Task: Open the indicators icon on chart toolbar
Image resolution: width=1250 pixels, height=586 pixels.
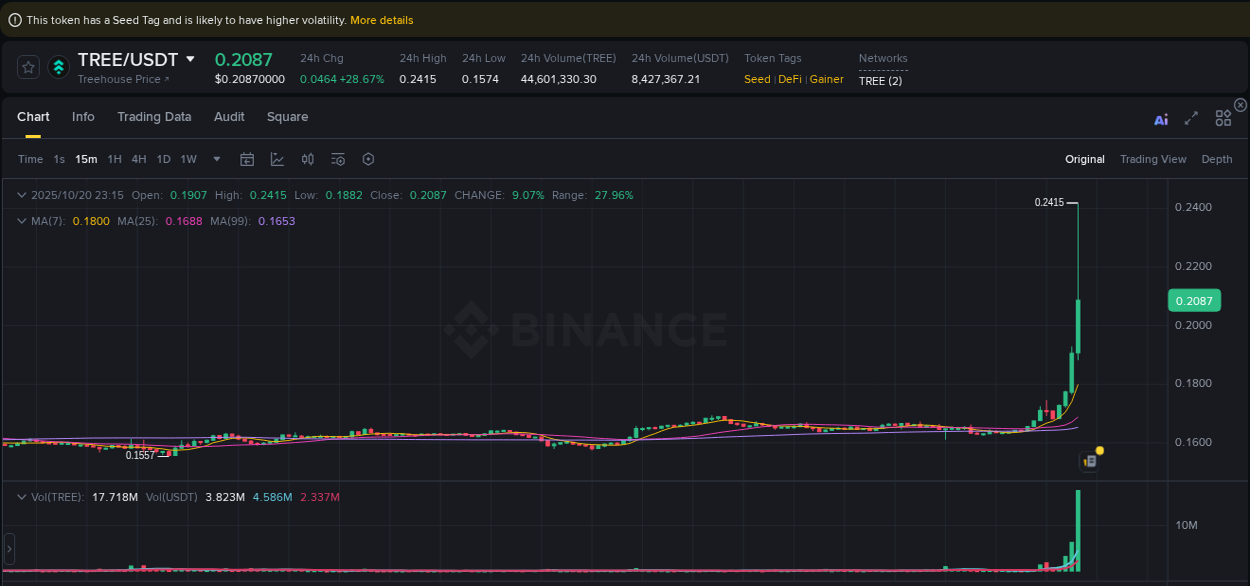Action: pos(307,159)
